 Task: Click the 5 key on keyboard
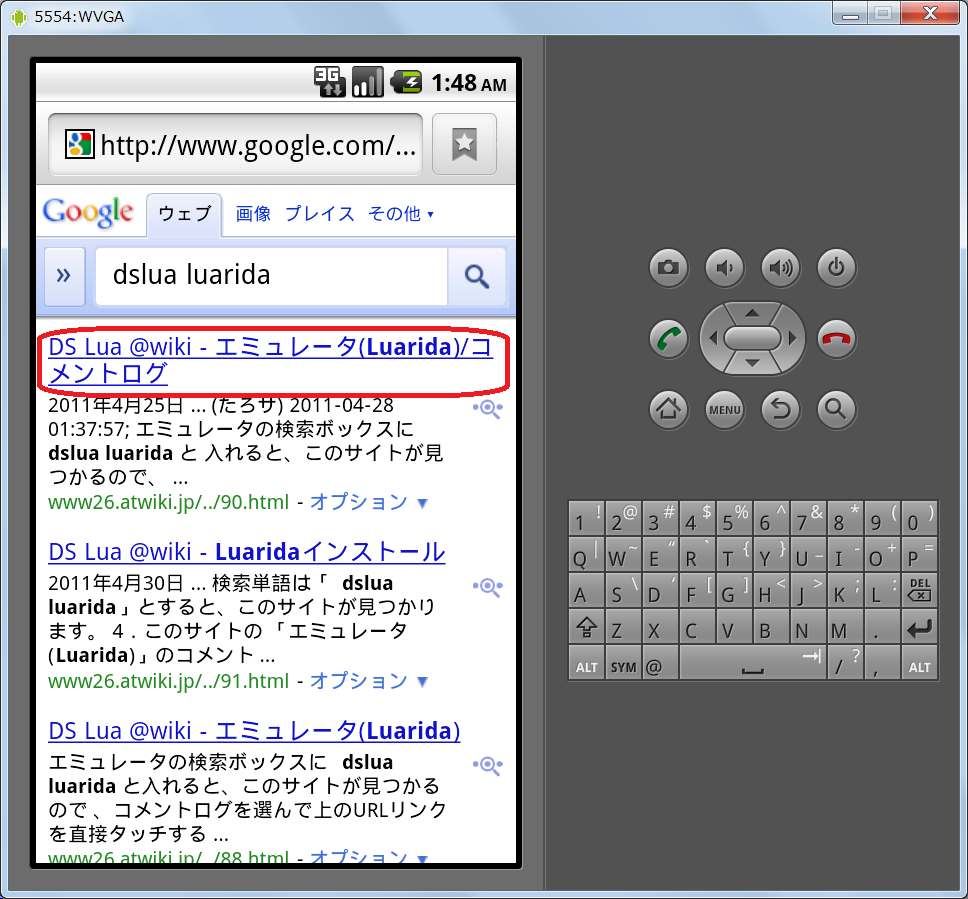coord(734,519)
